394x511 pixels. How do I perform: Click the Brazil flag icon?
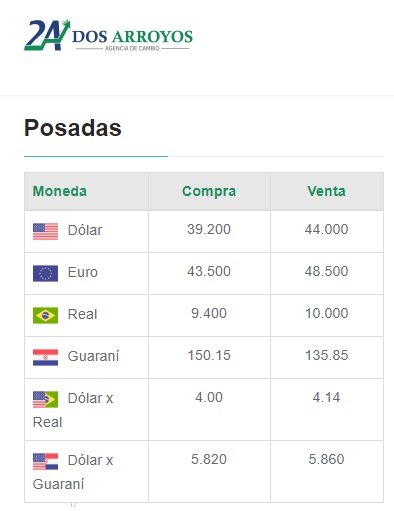click(45, 315)
